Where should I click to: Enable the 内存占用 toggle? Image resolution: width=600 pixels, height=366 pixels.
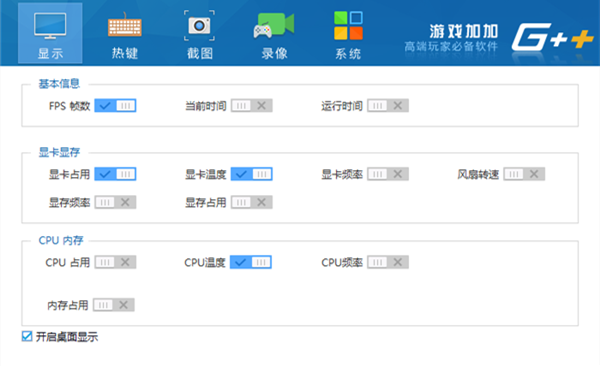(x=114, y=305)
